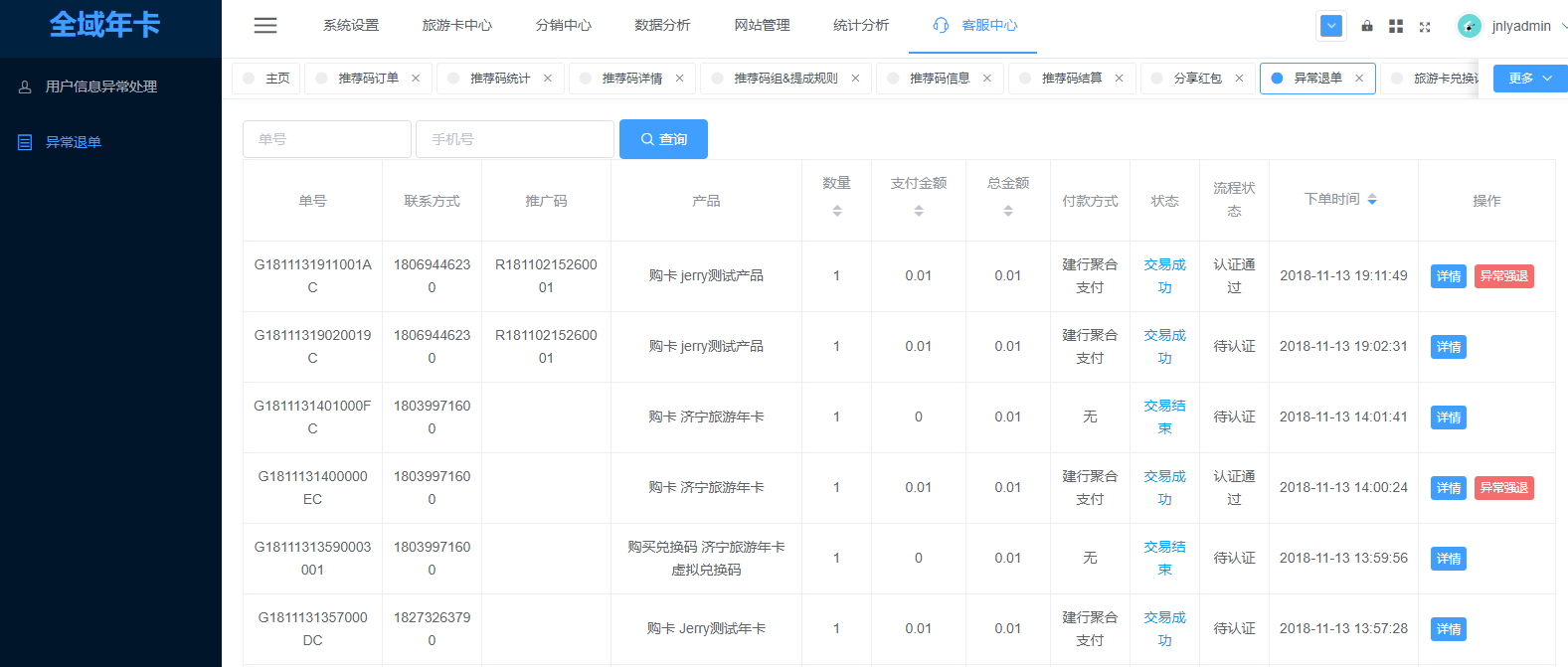Click 异常强退 for order G1811131911001AC
The height and width of the screenshot is (667, 1568).
1503,276
